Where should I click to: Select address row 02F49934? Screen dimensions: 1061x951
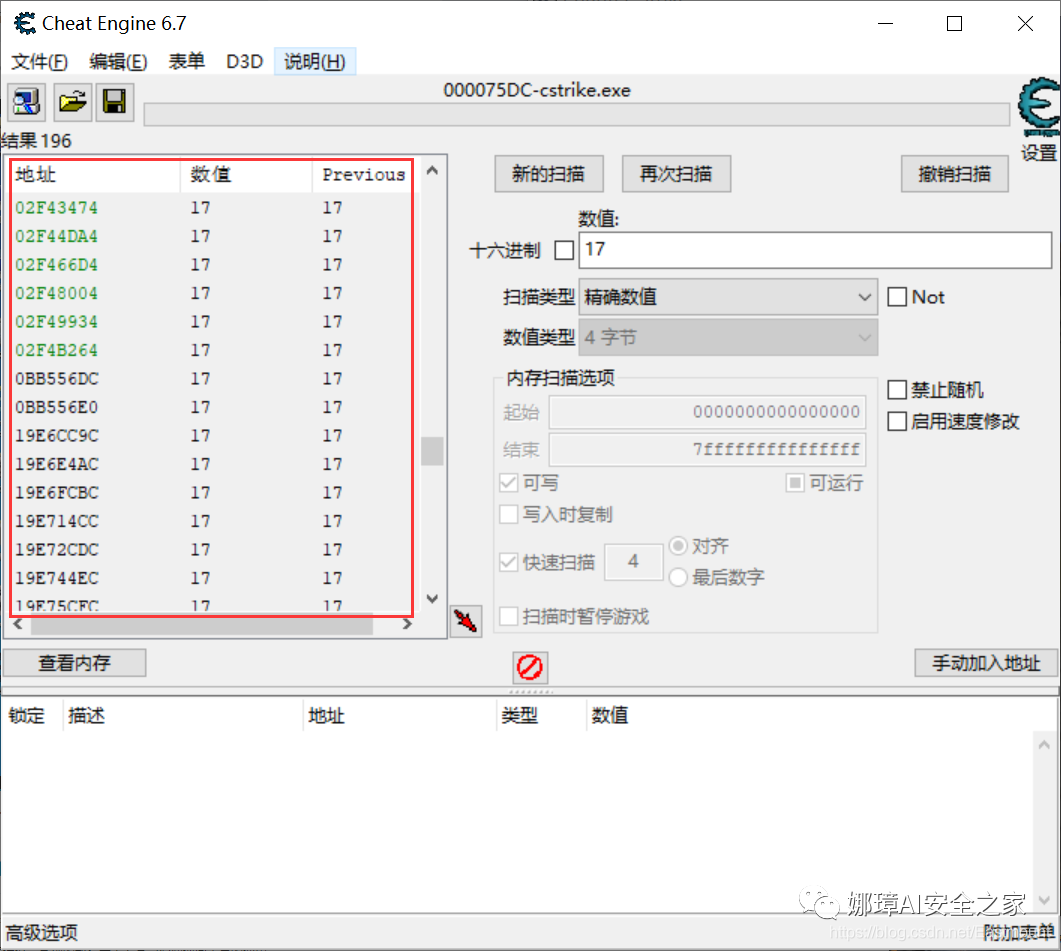click(212, 322)
